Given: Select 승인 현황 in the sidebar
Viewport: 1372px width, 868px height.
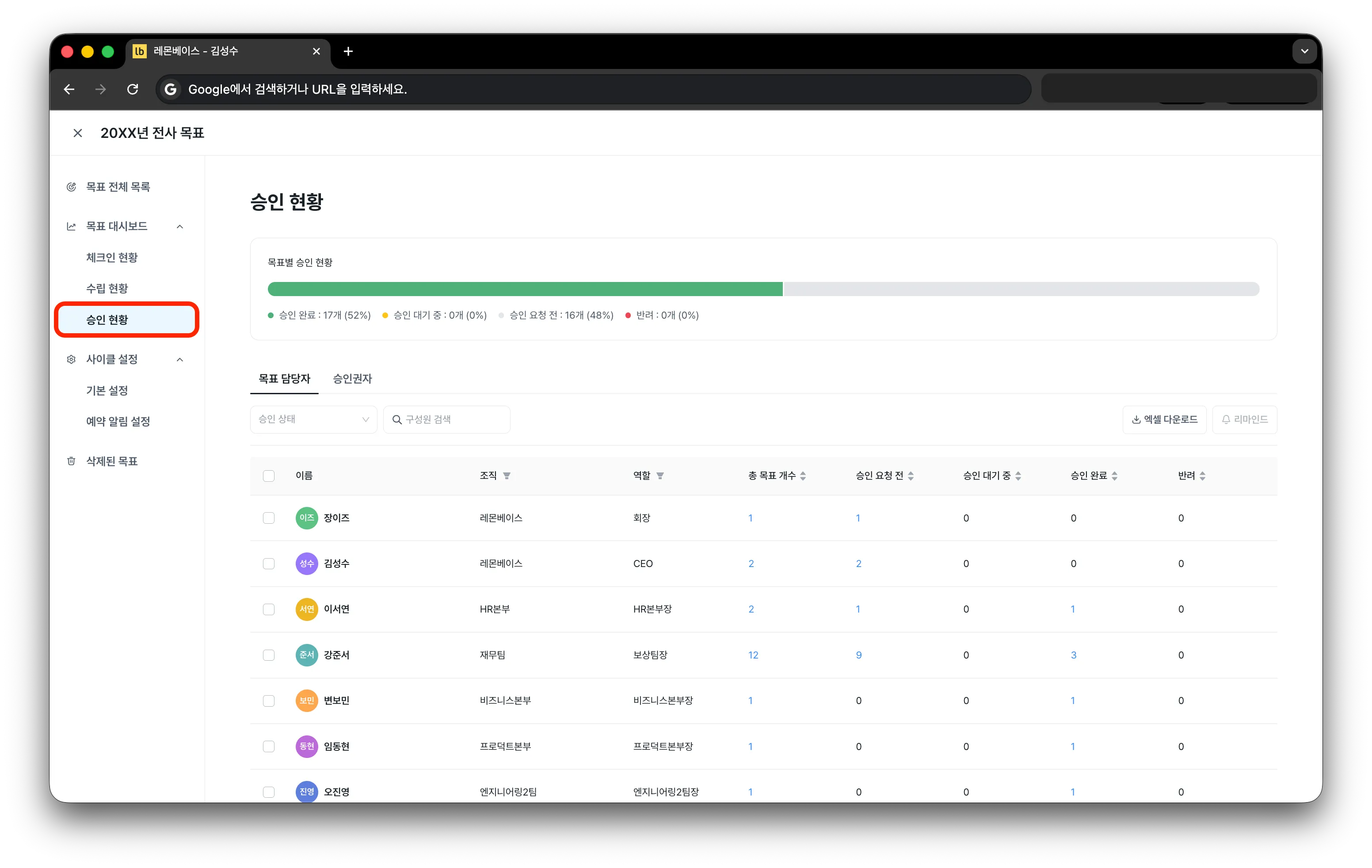Looking at the screenshot, I should coord(126,320).
